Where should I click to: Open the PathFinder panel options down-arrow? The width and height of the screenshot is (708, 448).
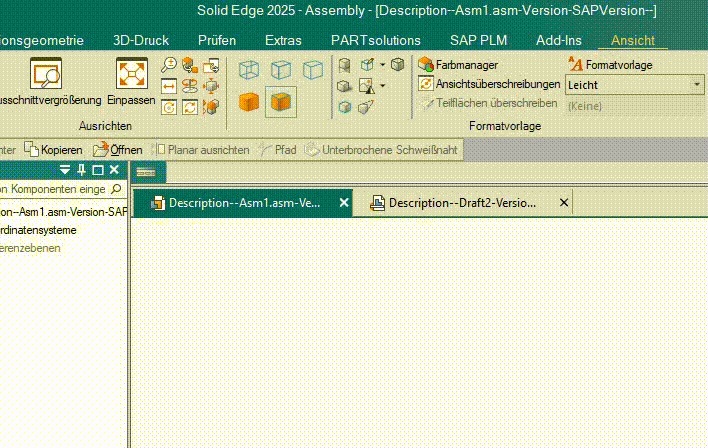click(65, 170)
